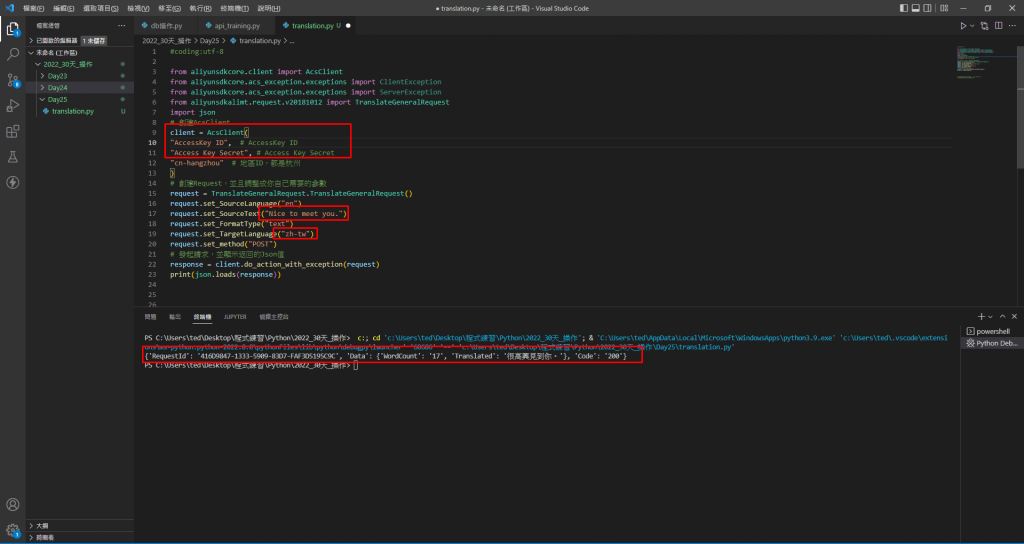Switch to the 輸出 panel tab

[175, 316]
